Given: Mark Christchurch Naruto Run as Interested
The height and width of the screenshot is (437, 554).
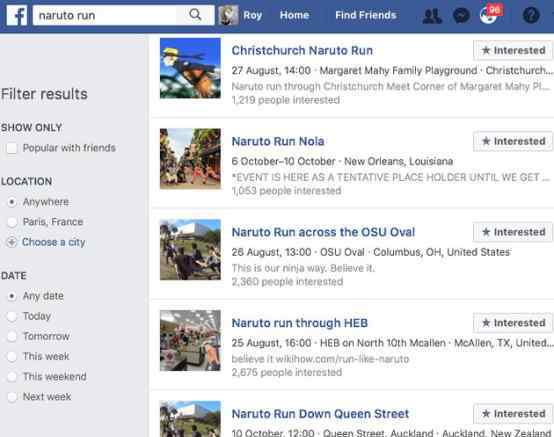Looking at the screenshot, I should 513,51.
